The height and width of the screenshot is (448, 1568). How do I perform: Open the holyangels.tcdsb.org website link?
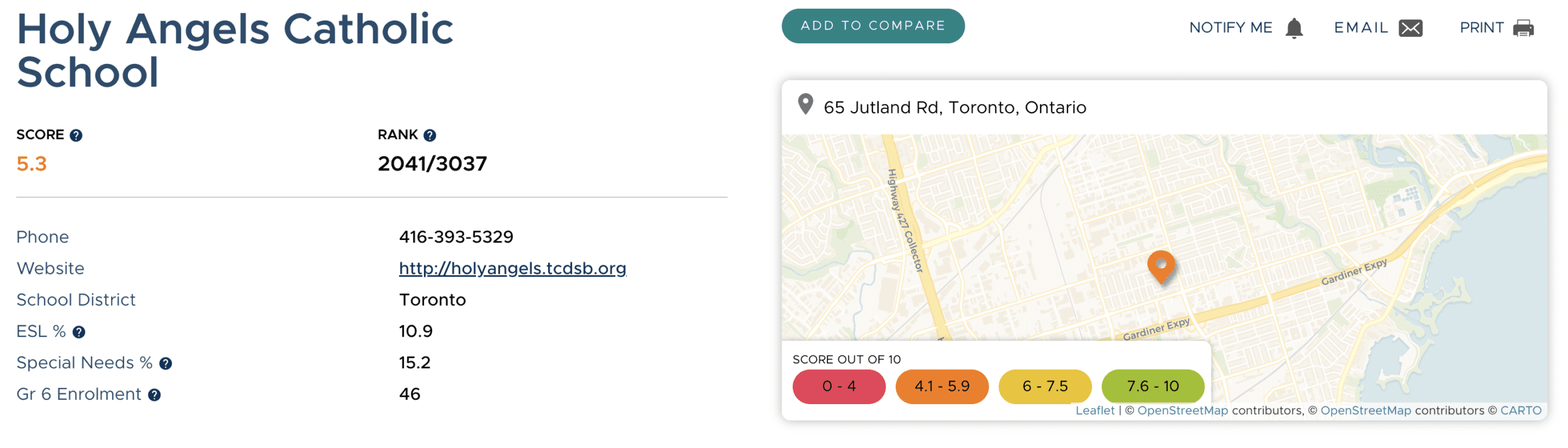512,269
